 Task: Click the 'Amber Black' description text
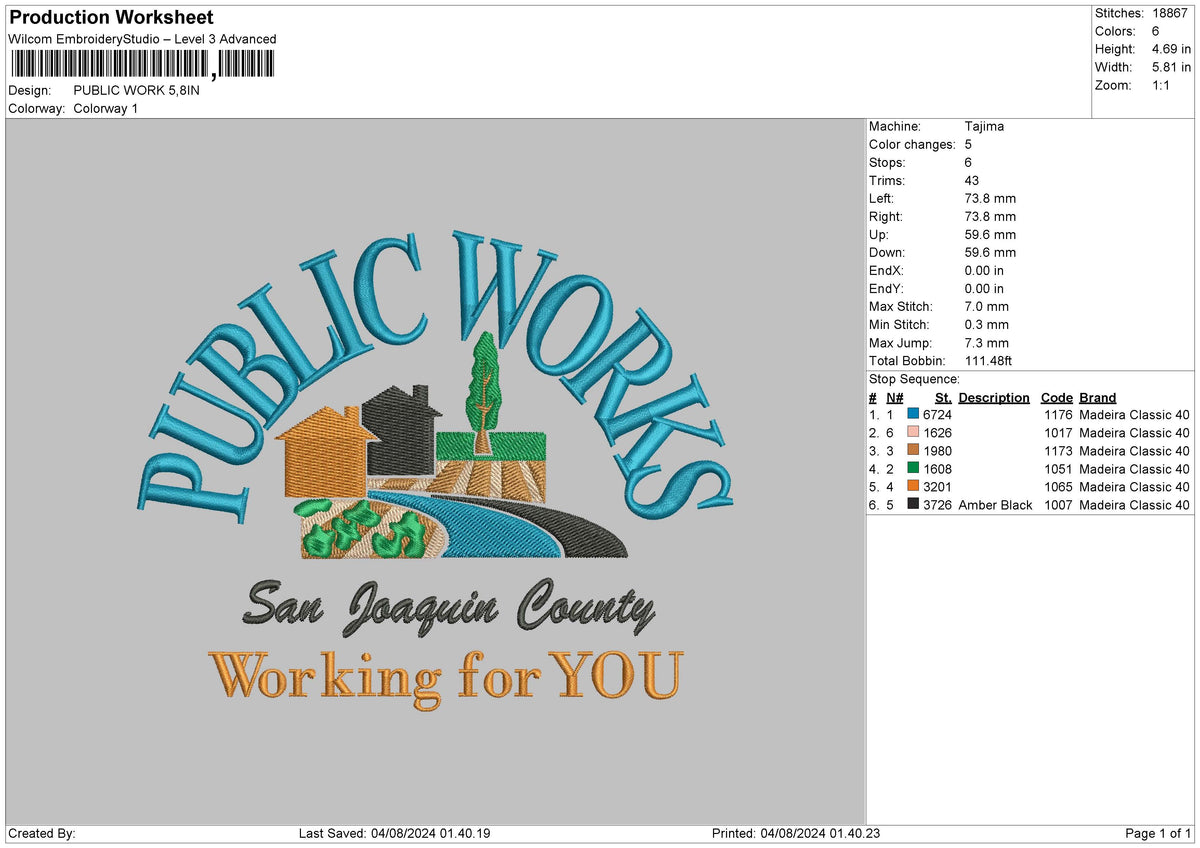tap(995, 505)
